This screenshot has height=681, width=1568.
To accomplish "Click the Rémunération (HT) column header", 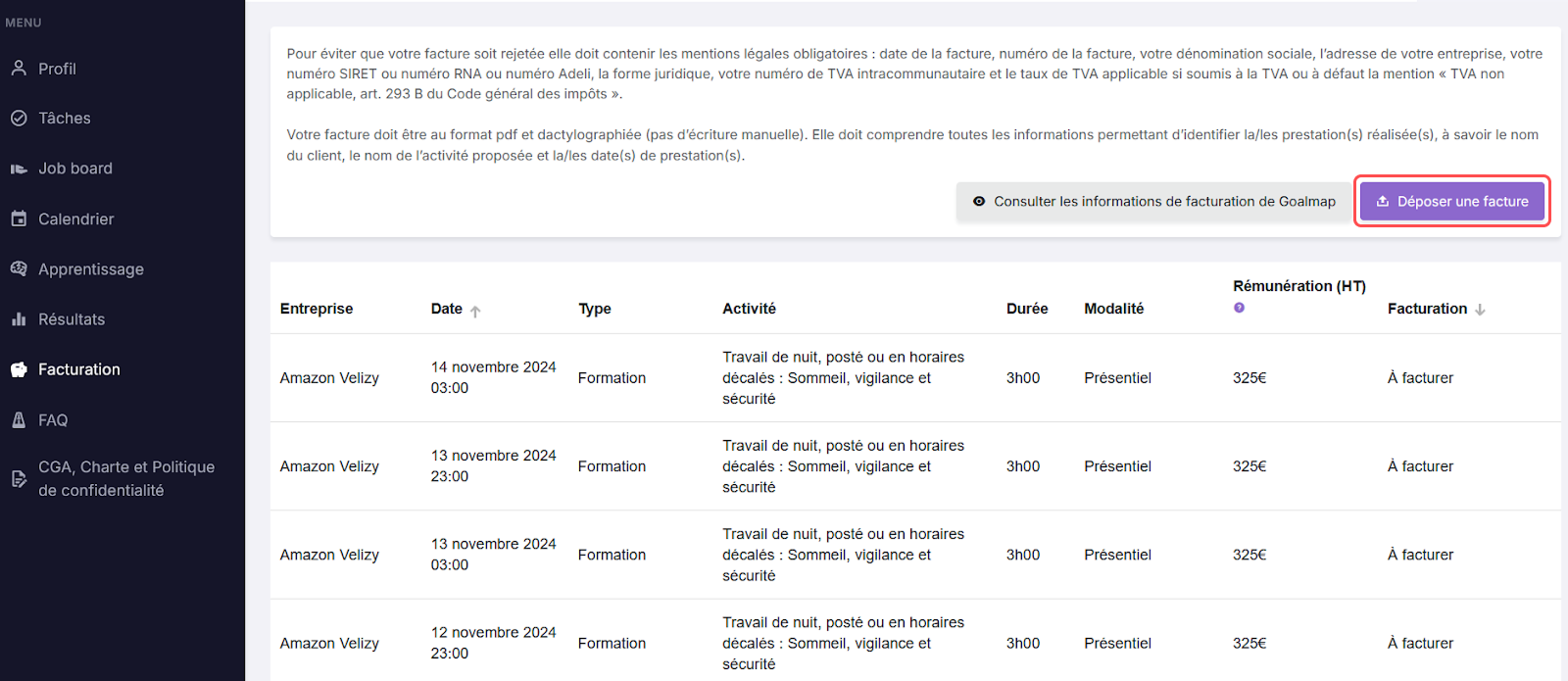I will pyautogui.click(x=1299, y=286).
